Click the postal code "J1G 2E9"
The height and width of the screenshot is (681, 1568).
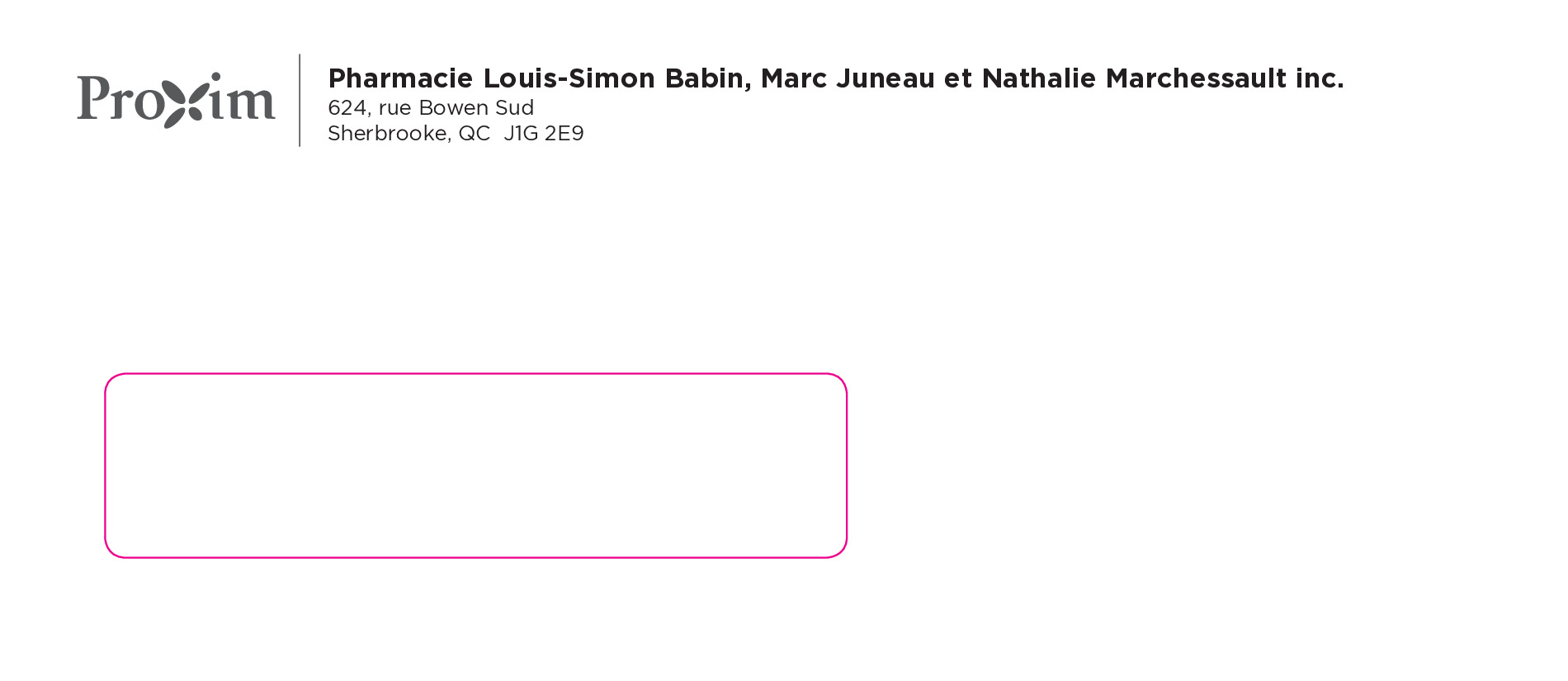click(544, 134)
